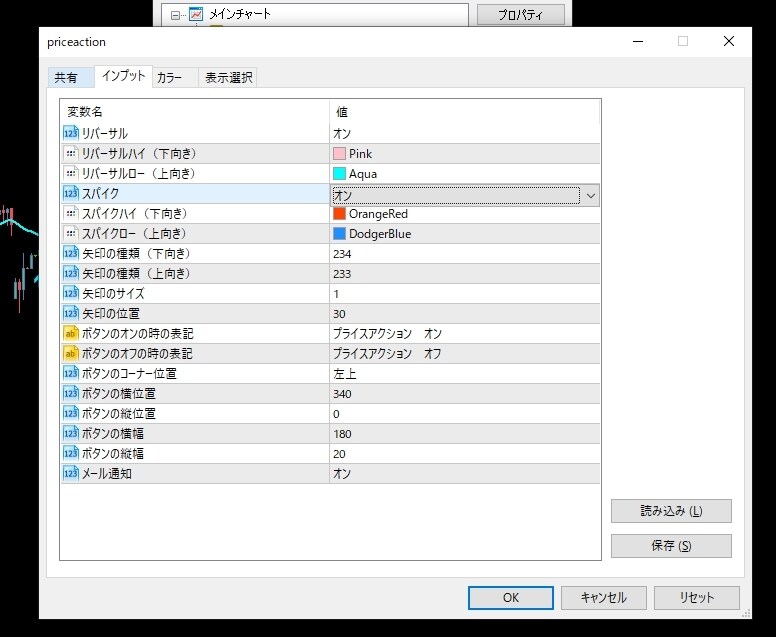Click the integer icon beside ボタンのコーナー位置
The width and height of the screenshot is (776, 637).
tap(71, 373)
